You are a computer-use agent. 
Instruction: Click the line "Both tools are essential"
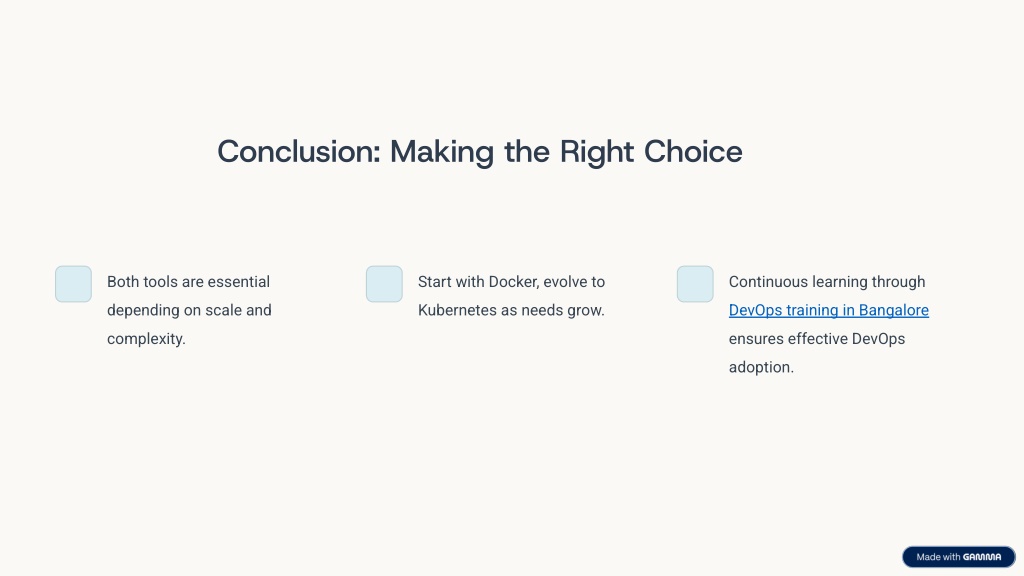(188, 281)
